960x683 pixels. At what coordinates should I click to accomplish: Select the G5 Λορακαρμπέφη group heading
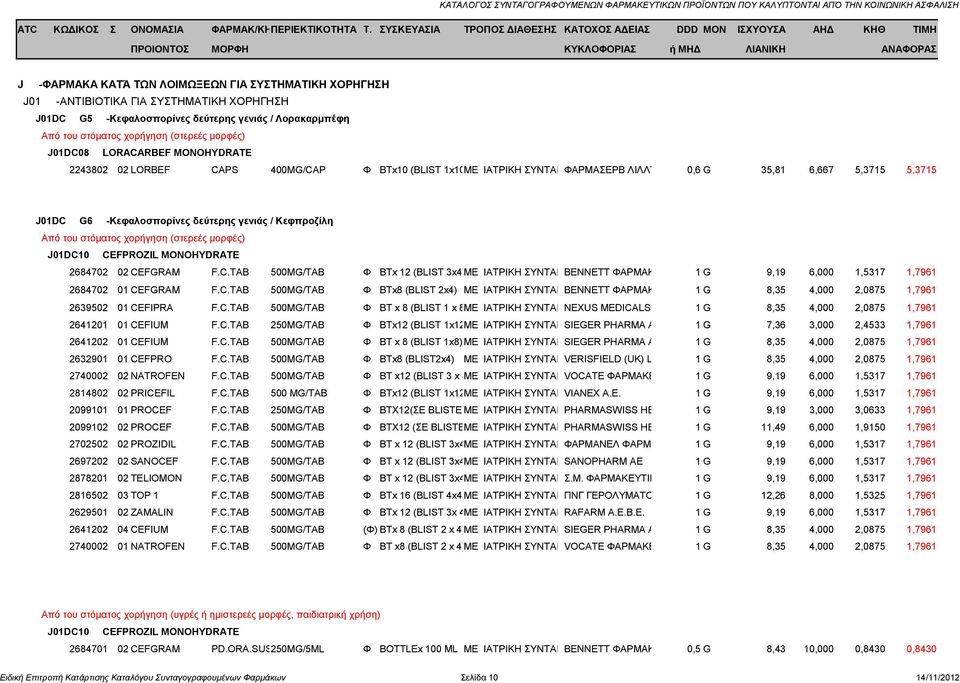coord(192,119)
